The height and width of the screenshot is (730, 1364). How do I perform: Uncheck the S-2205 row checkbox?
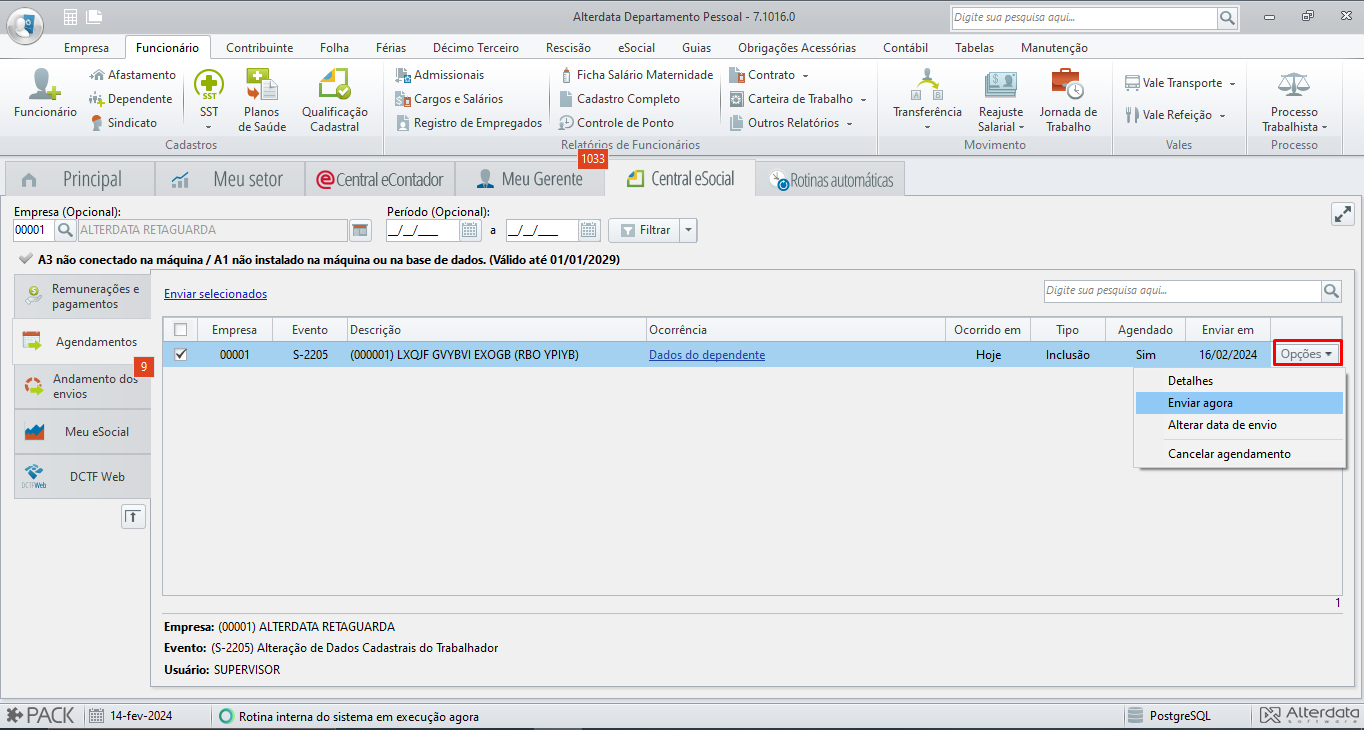coord(180,354)
